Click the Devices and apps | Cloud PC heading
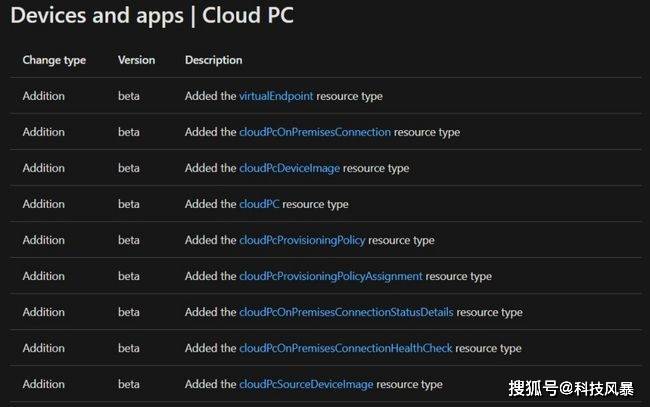The image size is (650, 407). (x=152, y=16)
